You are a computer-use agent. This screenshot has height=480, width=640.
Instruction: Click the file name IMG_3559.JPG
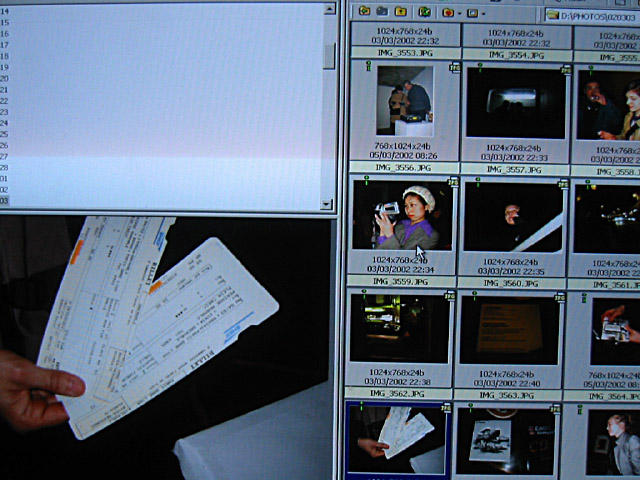400,282
